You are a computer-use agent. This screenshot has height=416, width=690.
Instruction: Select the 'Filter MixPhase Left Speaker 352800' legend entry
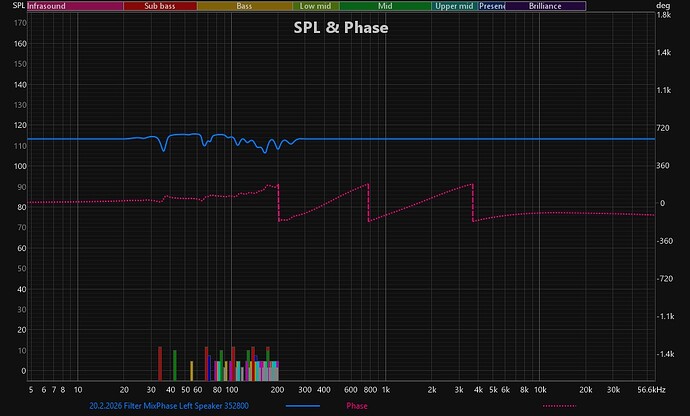click(169, 406)
